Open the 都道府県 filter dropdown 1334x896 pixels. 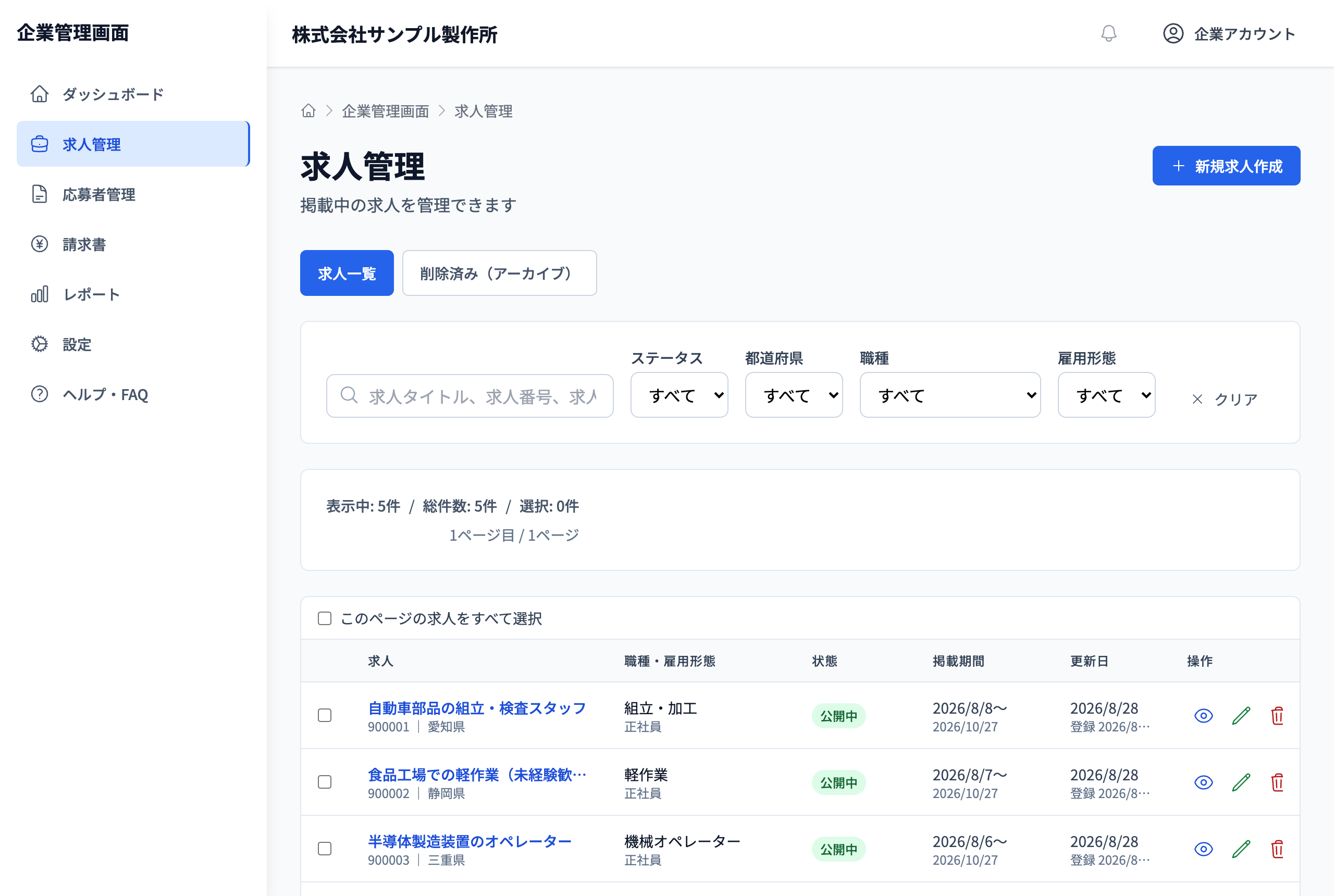click(x=793, y=395)
